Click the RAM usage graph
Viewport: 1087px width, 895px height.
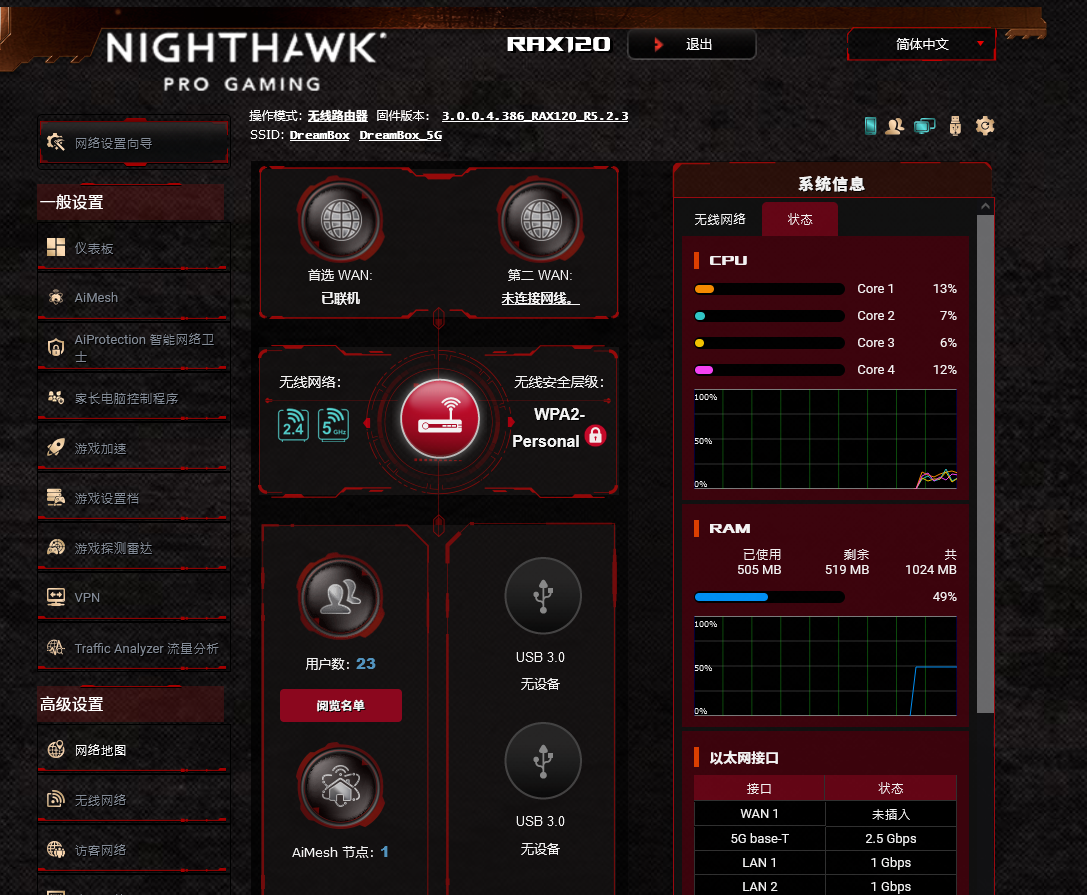pos(825,666)
